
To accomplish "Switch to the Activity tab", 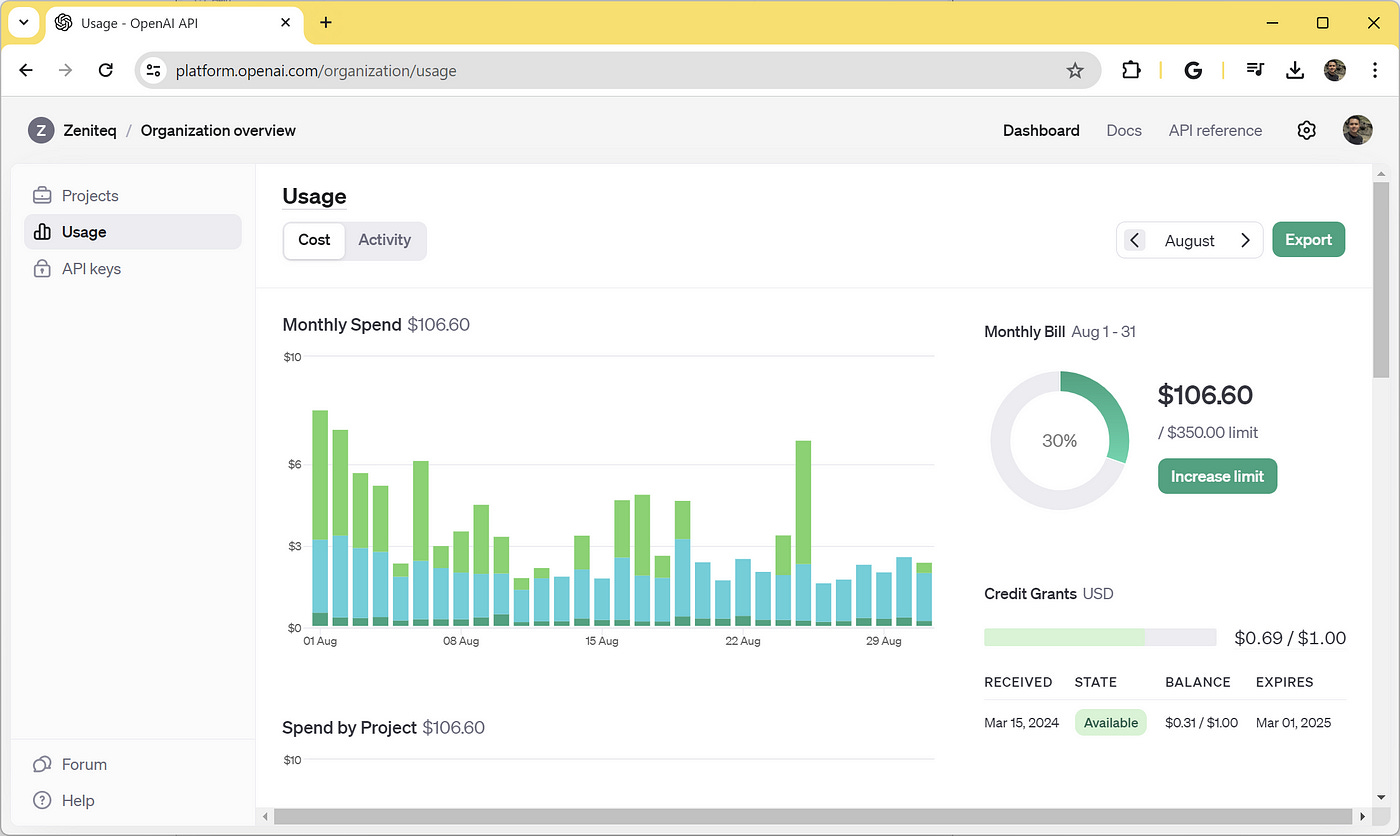I will [x=385, y=240].
